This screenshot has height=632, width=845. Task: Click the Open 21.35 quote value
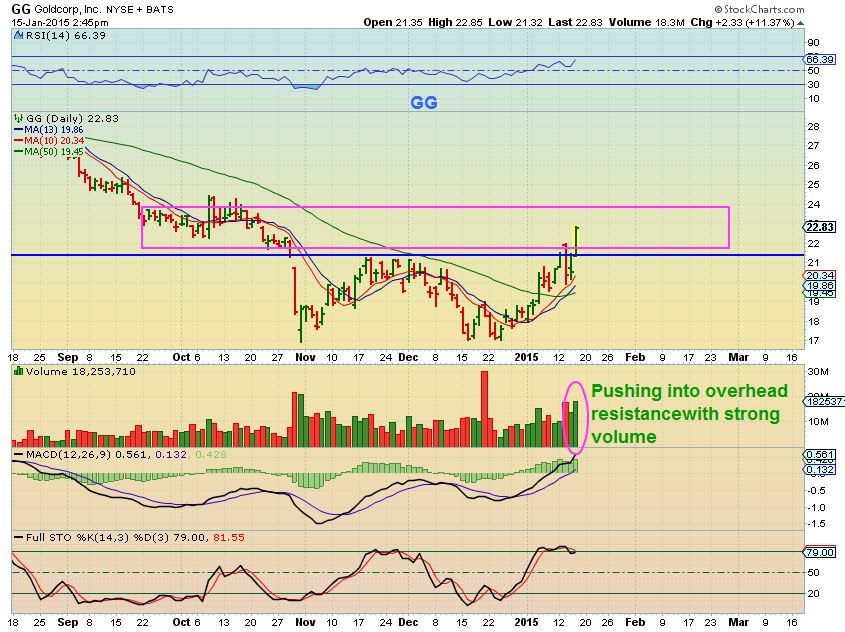(393, 23)
